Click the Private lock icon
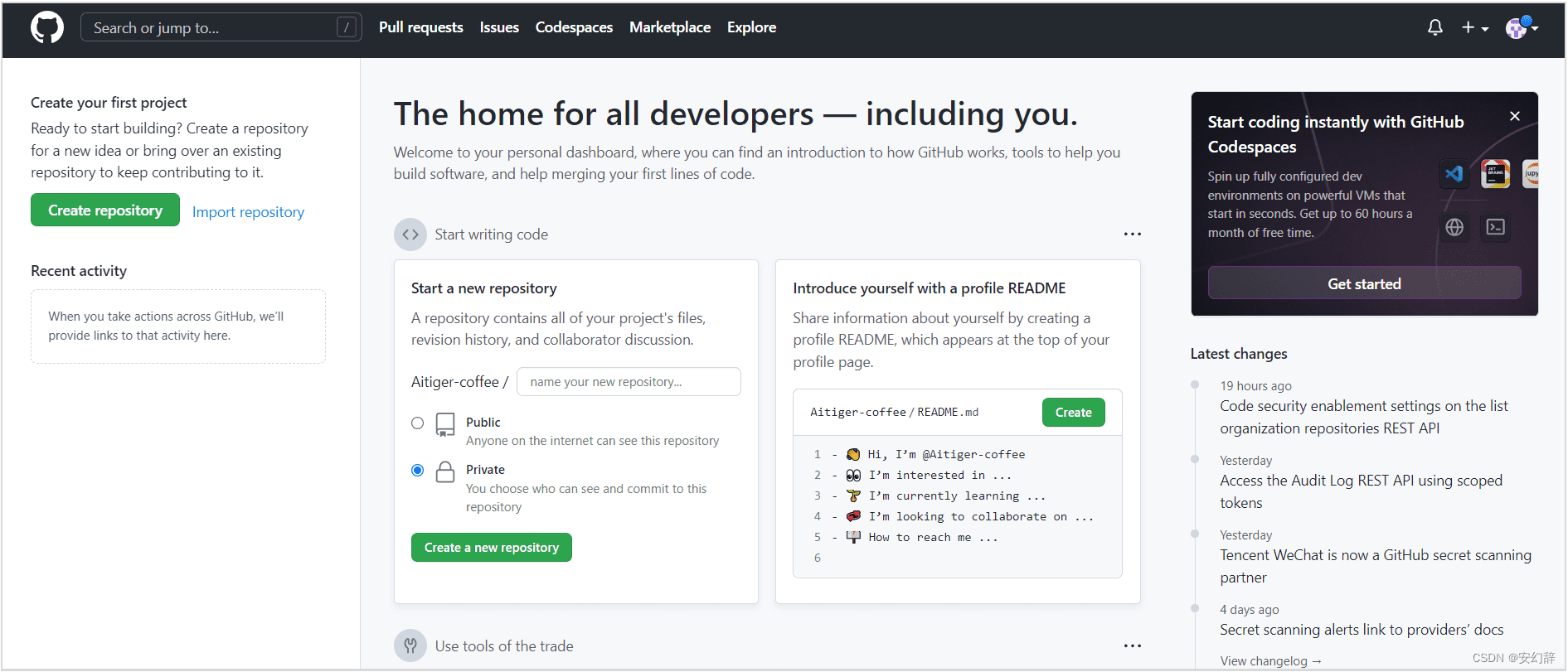The height and width of the screenshot is (672, 1568). click(x=445, y=472)
